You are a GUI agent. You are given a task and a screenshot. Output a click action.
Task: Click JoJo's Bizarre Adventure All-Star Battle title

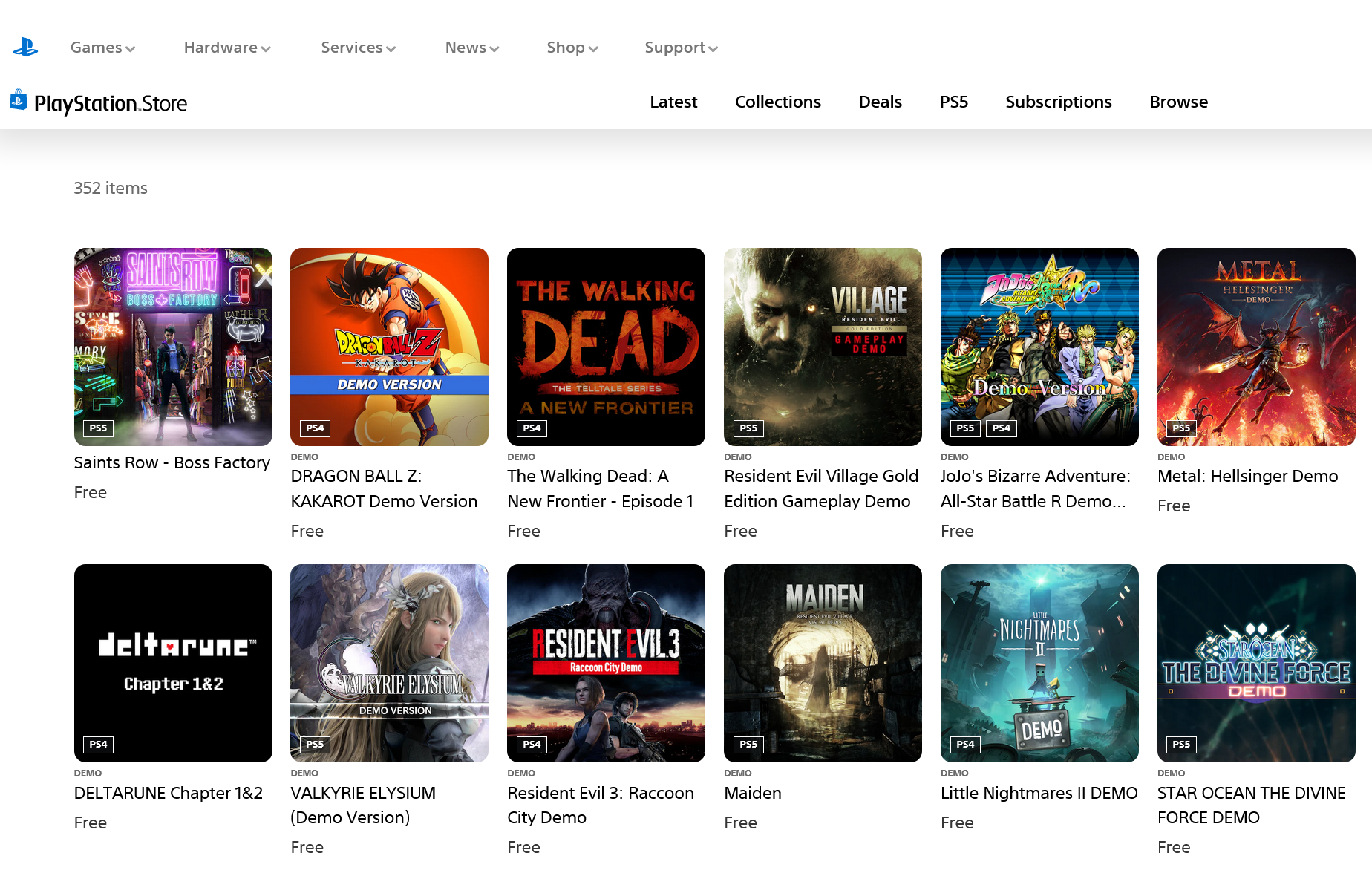pyautogui.click(x=1036, y=488)
